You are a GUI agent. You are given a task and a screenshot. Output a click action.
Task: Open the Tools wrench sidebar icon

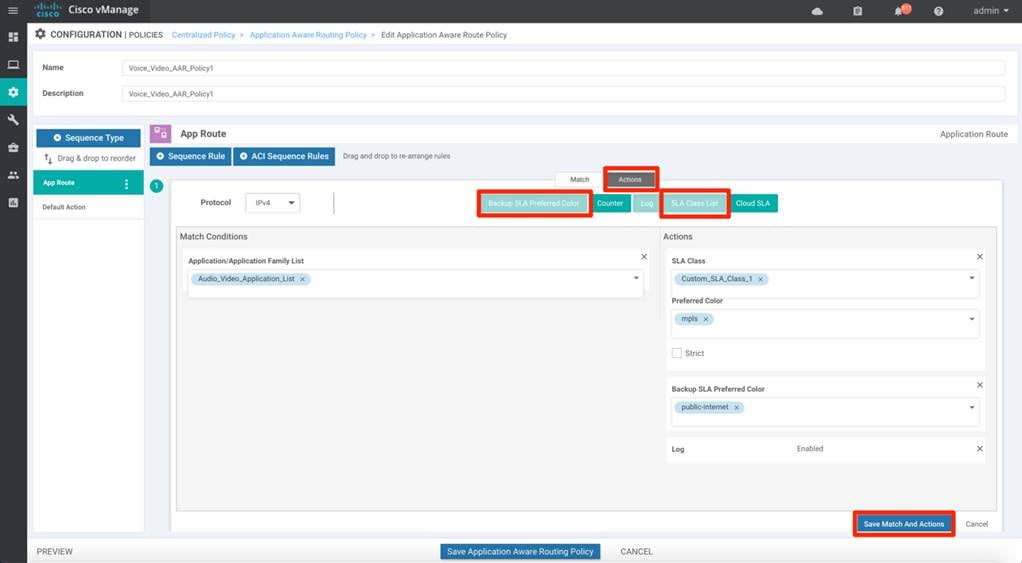13,120
